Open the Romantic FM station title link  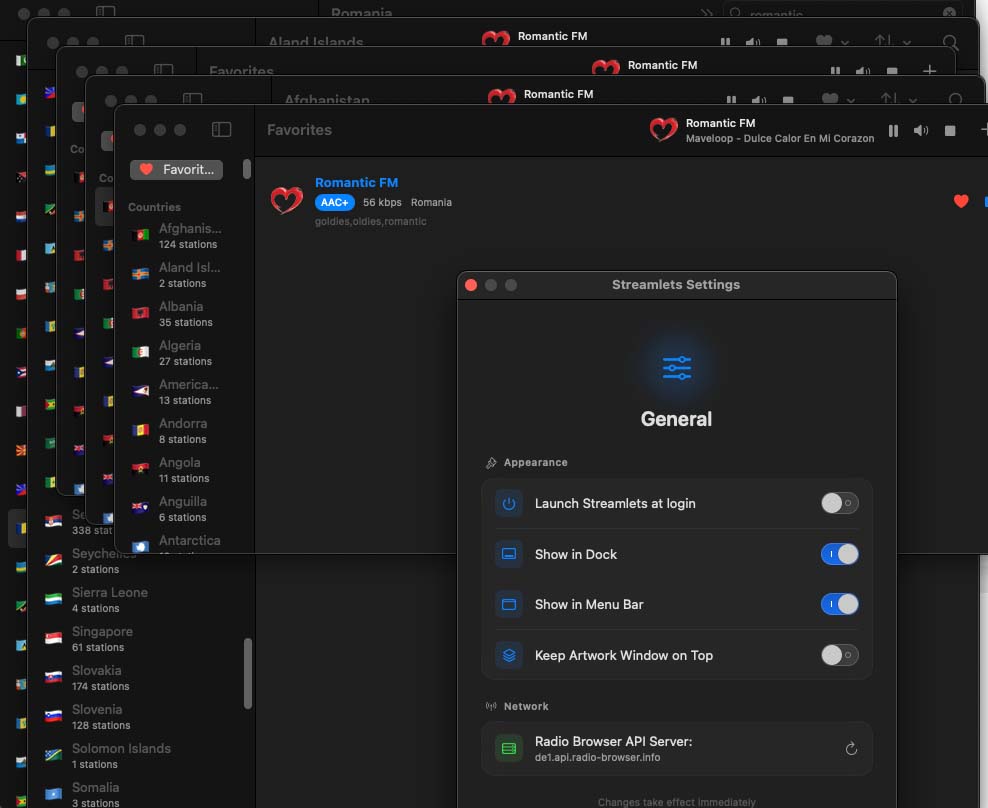pos(356,182)
